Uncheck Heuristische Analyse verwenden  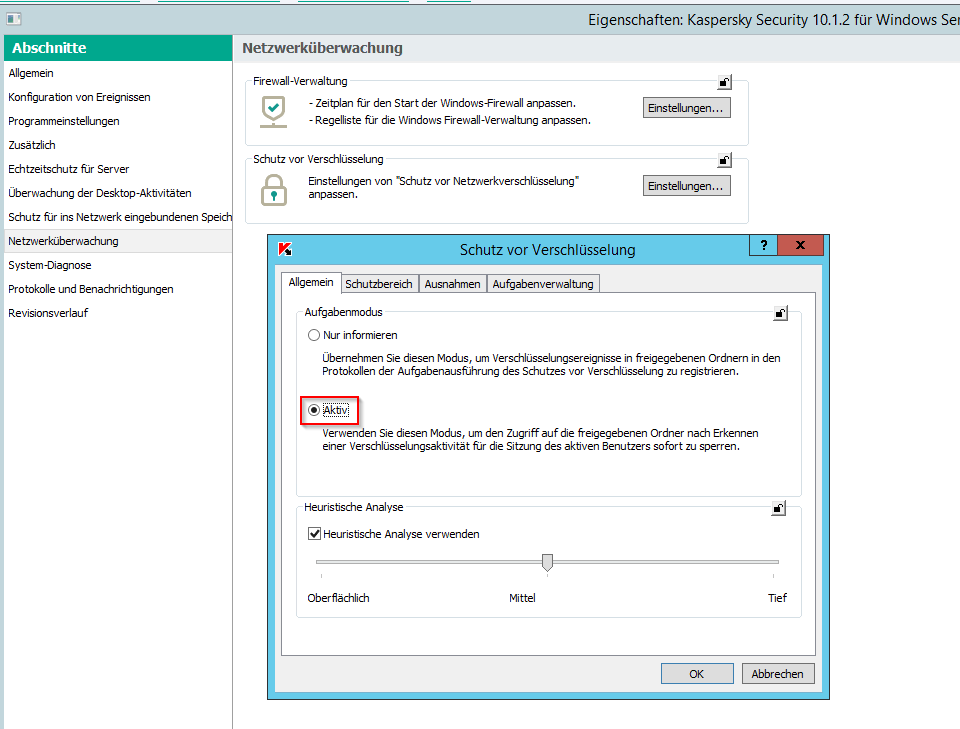(x=314, y=534)
